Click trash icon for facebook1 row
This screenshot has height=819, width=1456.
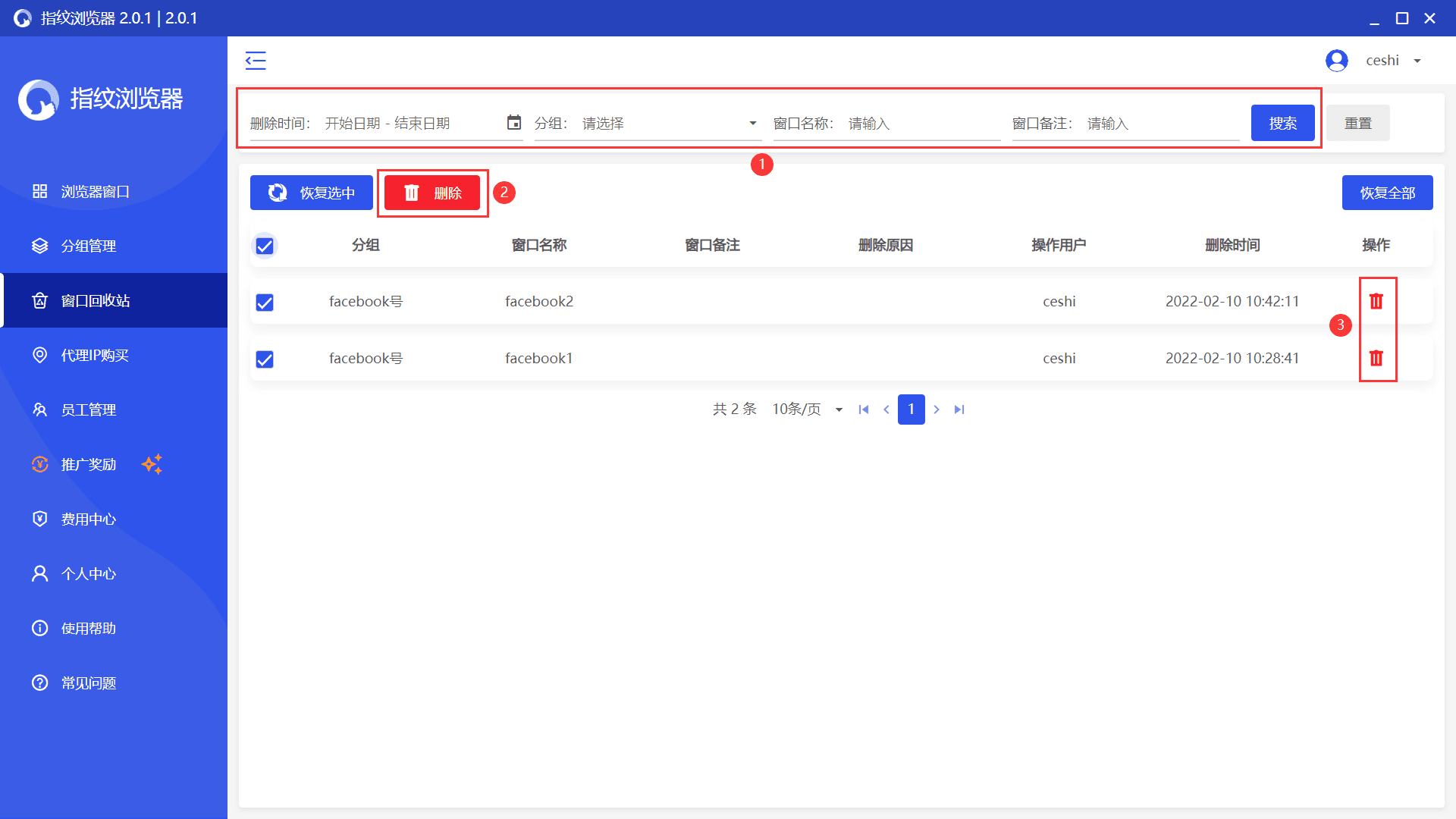point(1376,358)
